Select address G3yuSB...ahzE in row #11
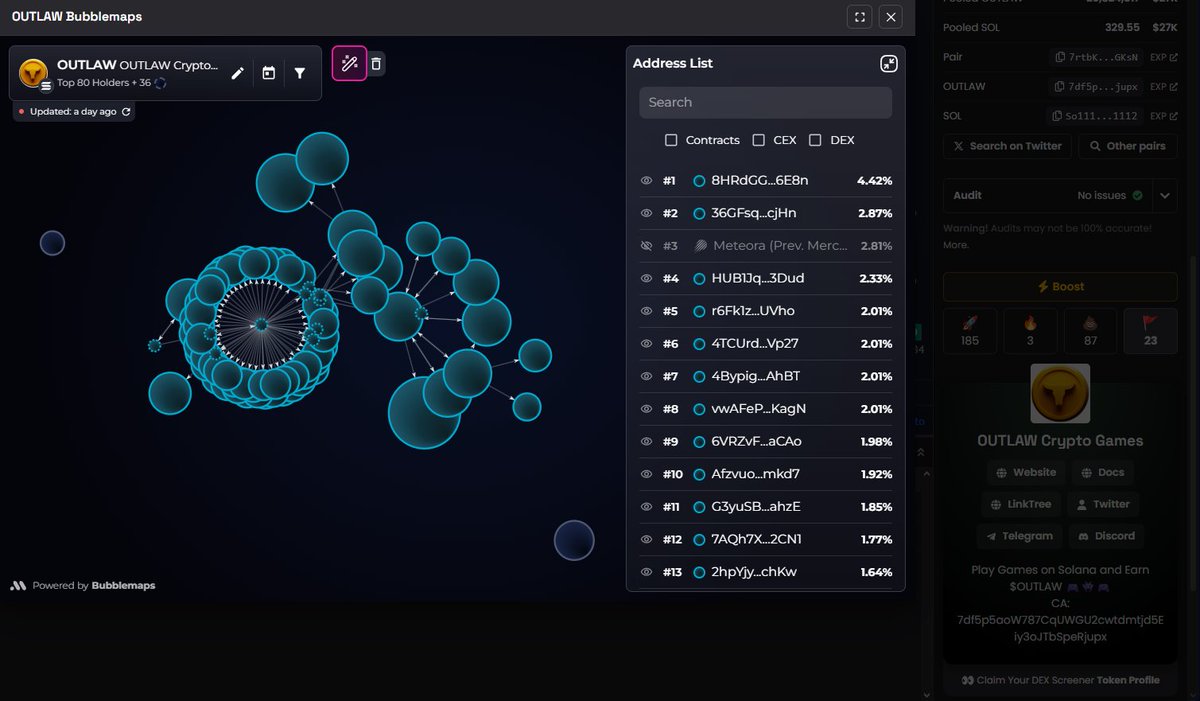This screenshot has height=701, width=1200. coord(755,507)
